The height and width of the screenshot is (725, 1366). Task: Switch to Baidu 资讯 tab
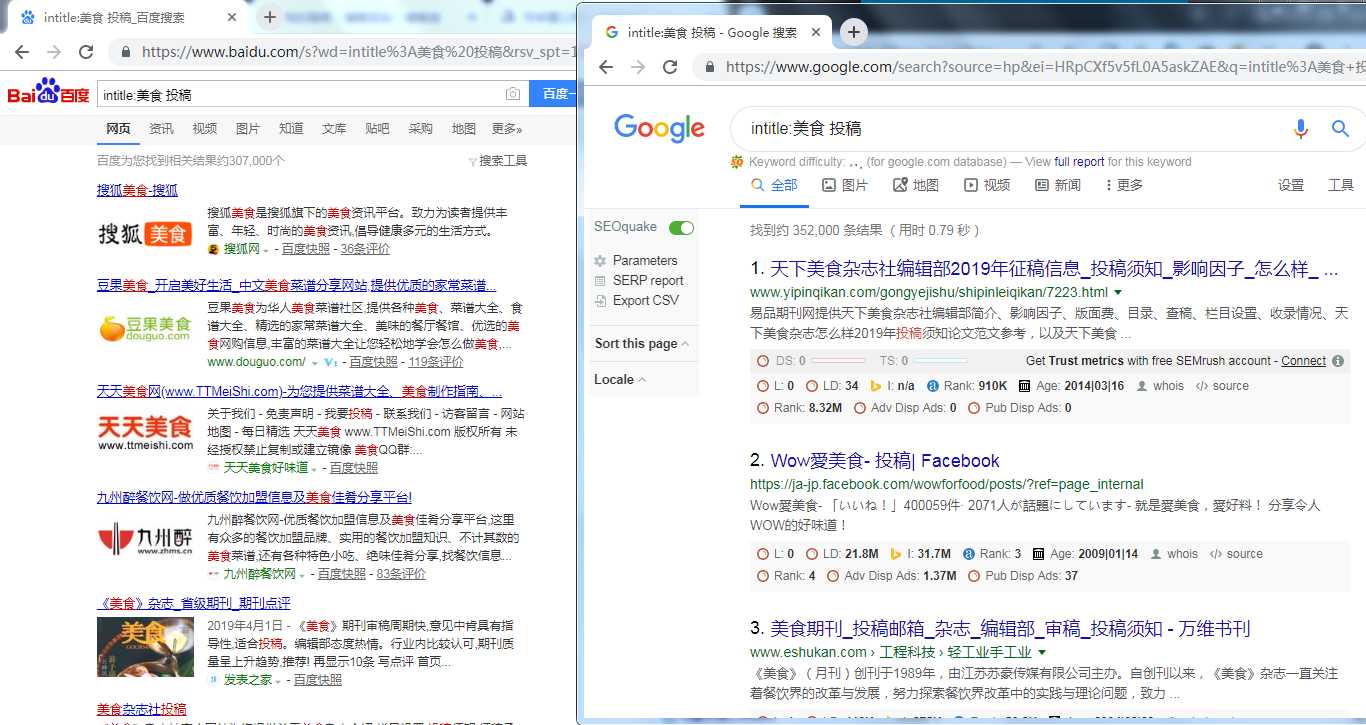pos(161,129)
